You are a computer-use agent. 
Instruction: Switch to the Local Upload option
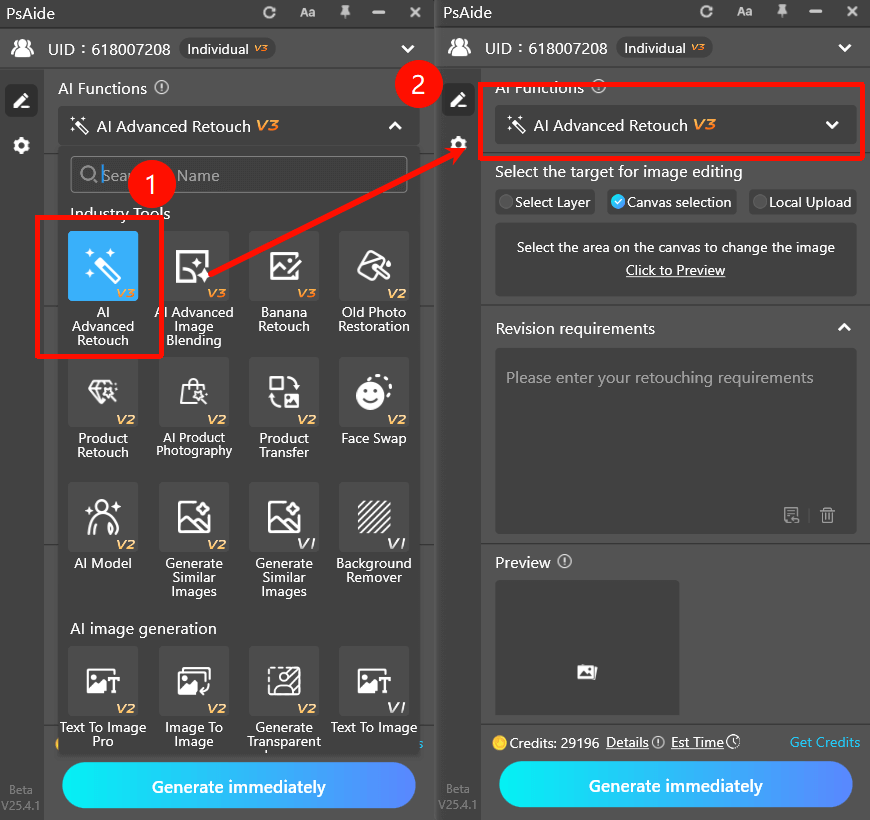coord(802,202)
